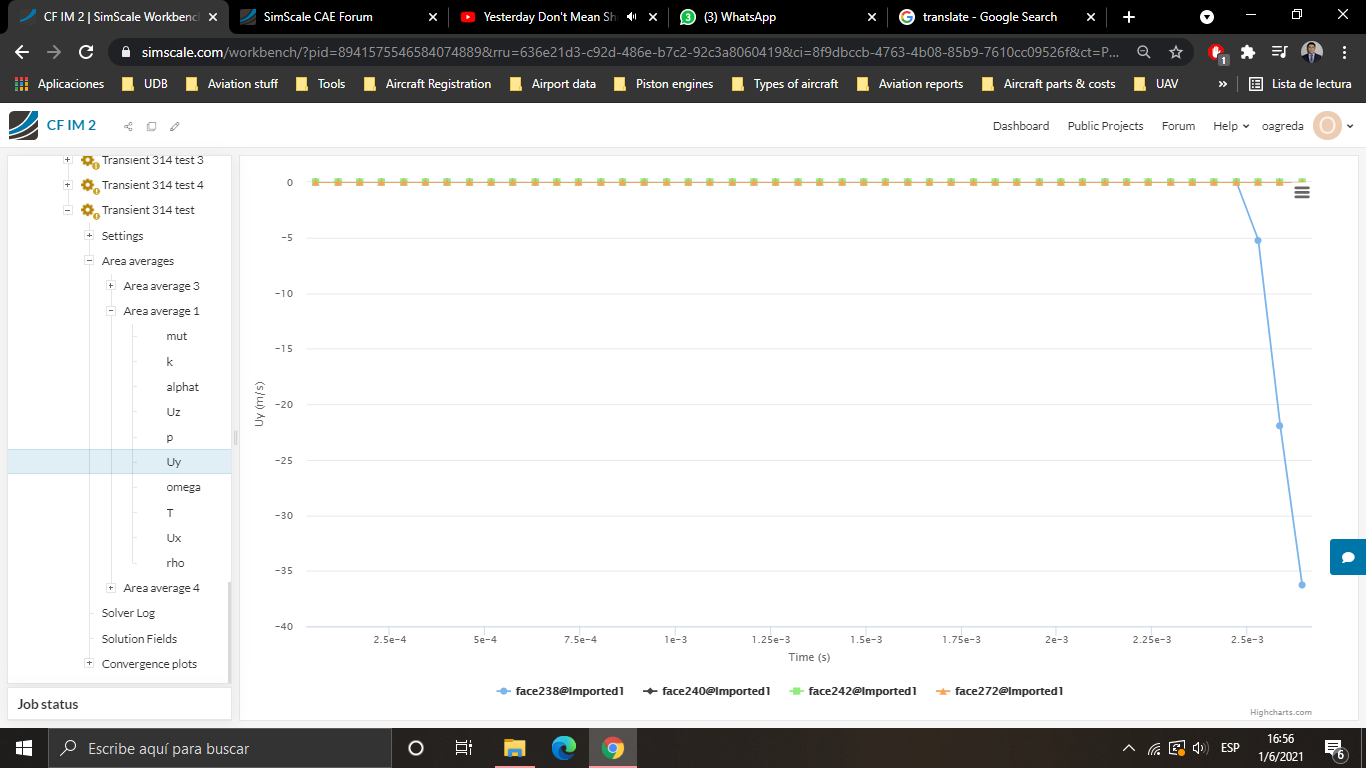Click the browser address bar
The image size is (1366, 768).
(629, 52)
